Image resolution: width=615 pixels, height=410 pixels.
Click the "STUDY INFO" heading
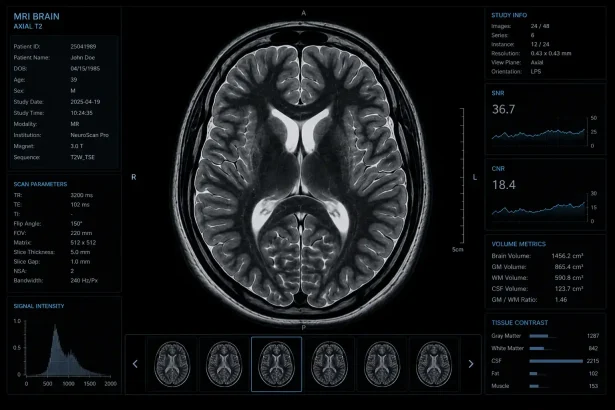click(x=509, y=15)
